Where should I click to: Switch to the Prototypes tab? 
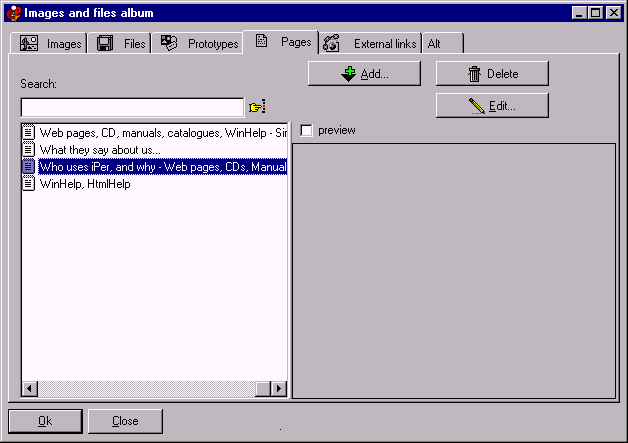click(201, 43)
